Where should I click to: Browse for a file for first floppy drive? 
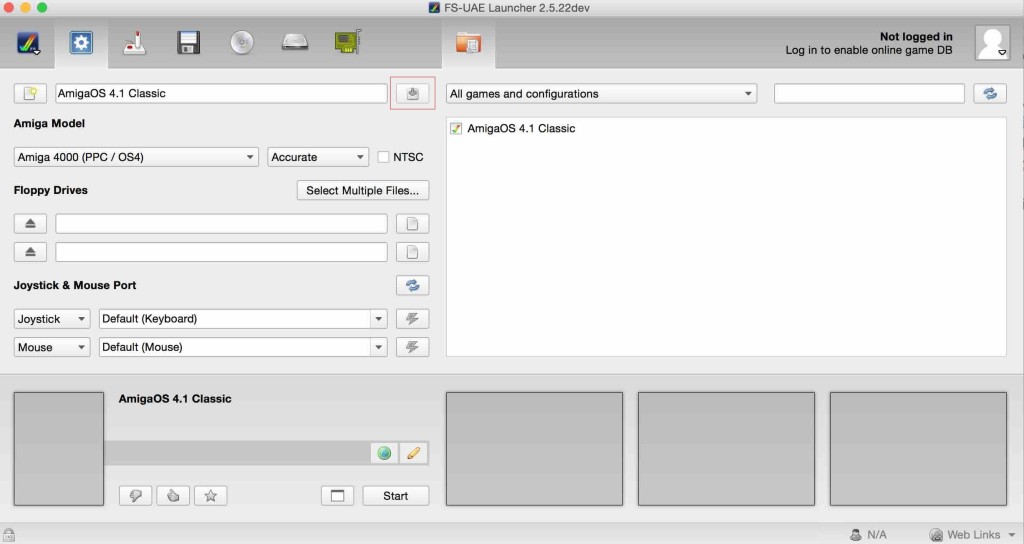tap(413, 223)
